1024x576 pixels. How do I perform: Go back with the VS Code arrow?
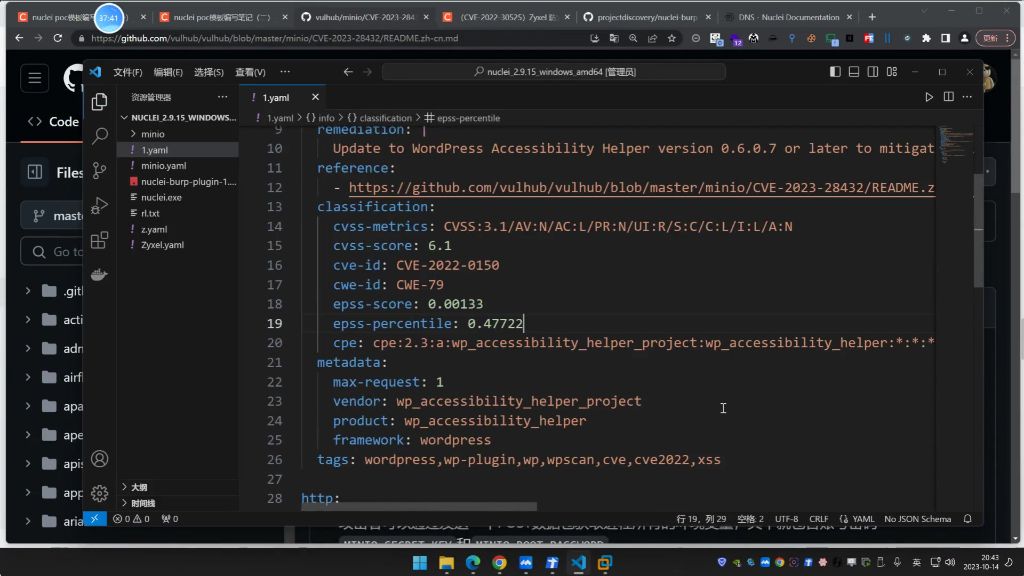(x=348, y=72)
